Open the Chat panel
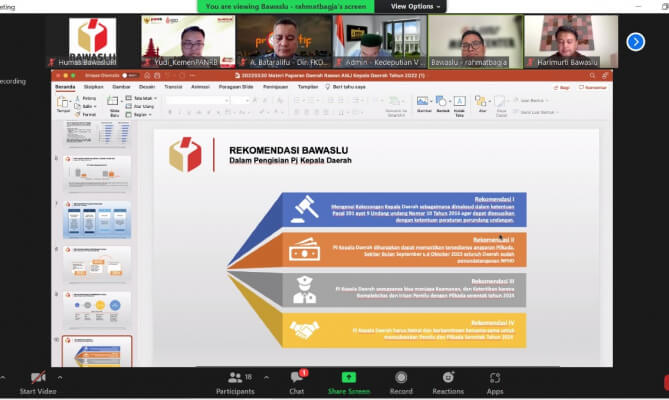 coord(296,378)
